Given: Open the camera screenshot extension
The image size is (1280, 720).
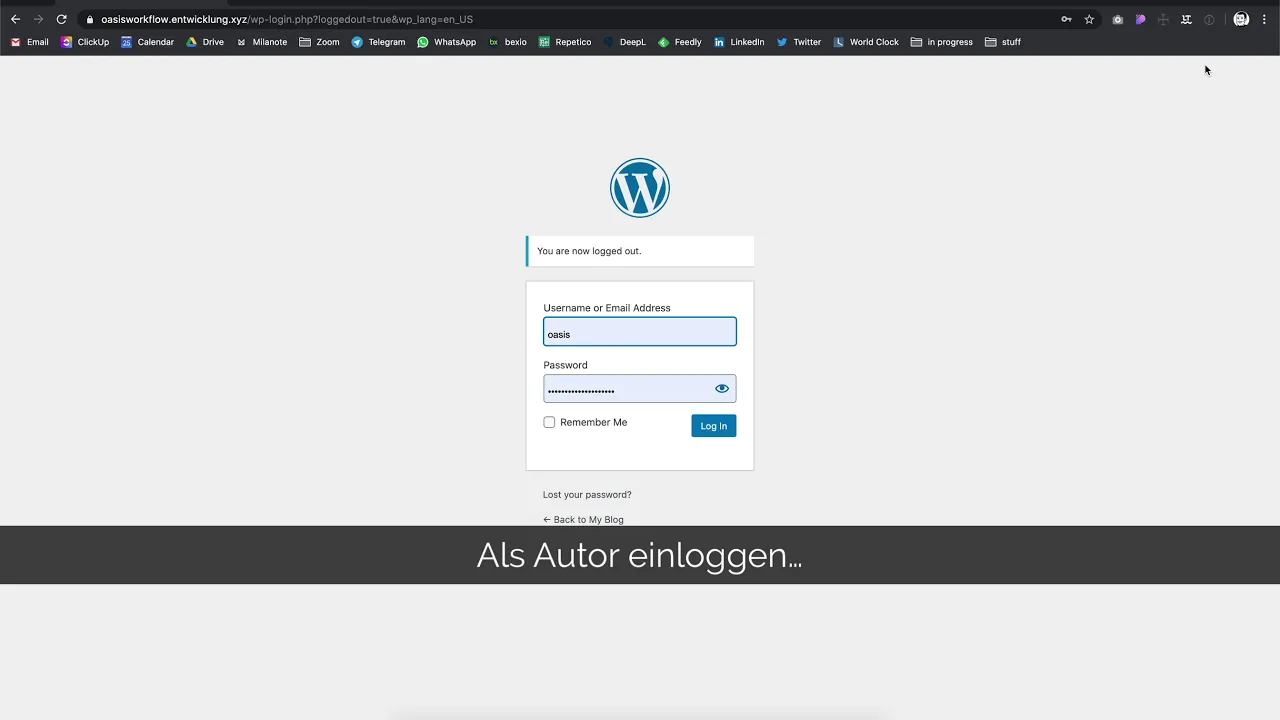Looking at the screenshot, I should [x=1117, y=19].
